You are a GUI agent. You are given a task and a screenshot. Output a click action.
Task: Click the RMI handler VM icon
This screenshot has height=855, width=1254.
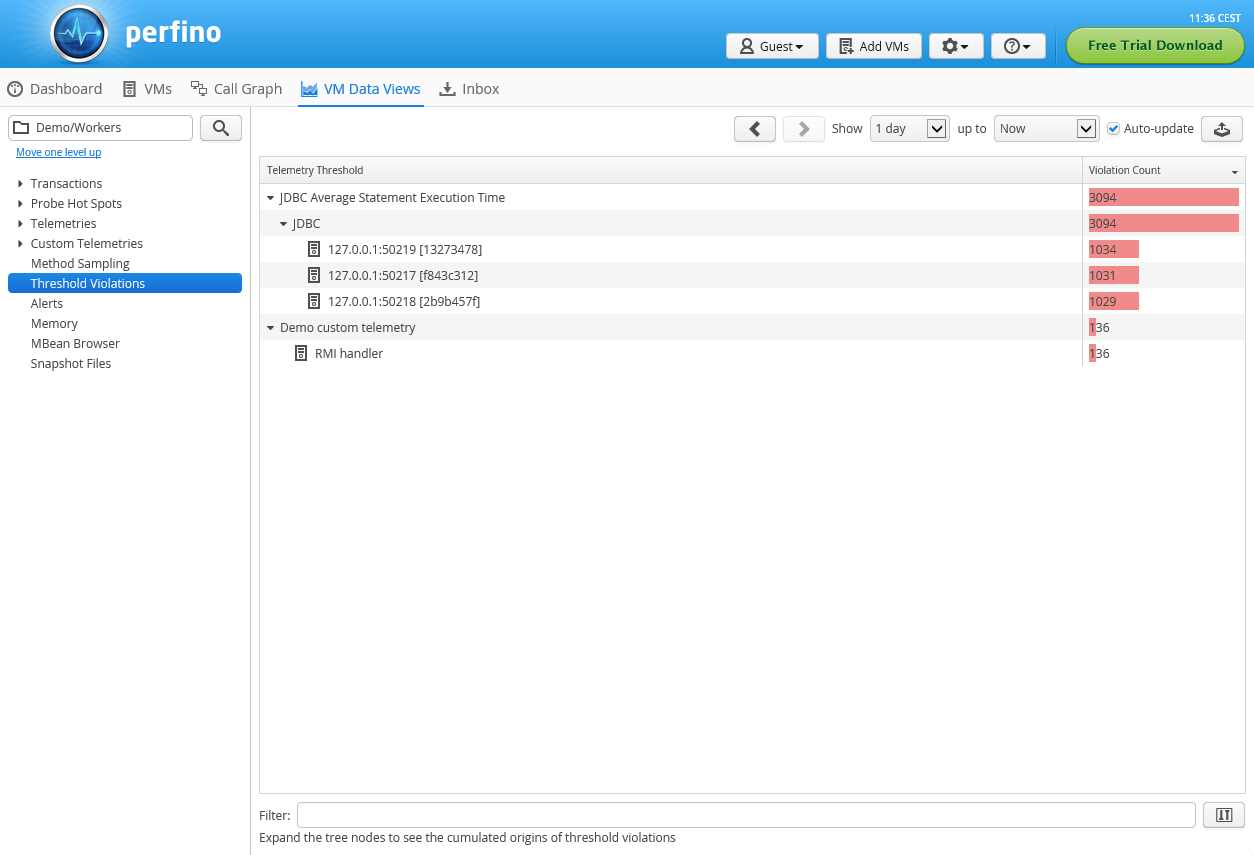pos(301,353)
